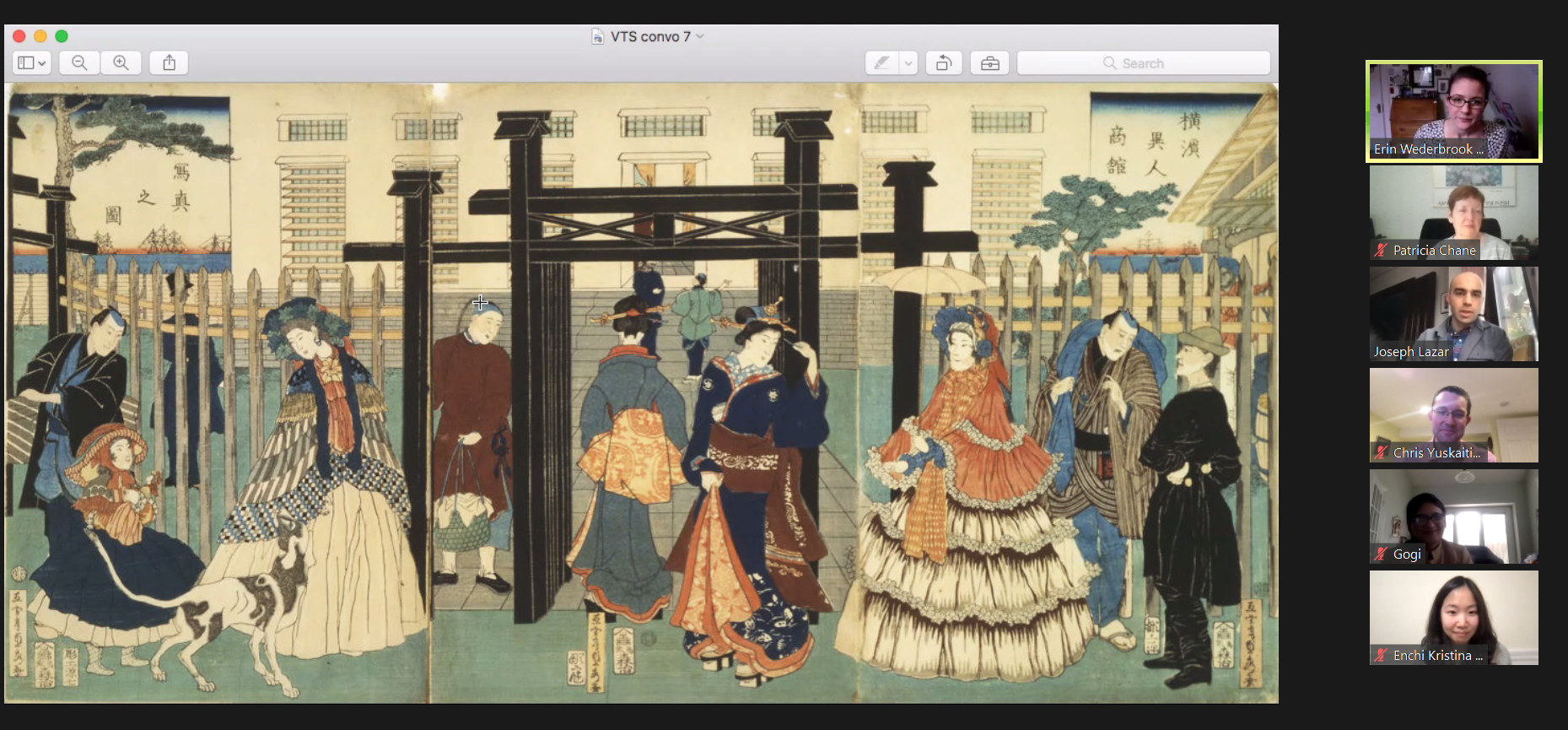Zoom in on the image in Preview
Viewport: 1568px width, 730px height.
tap(121, 62)
